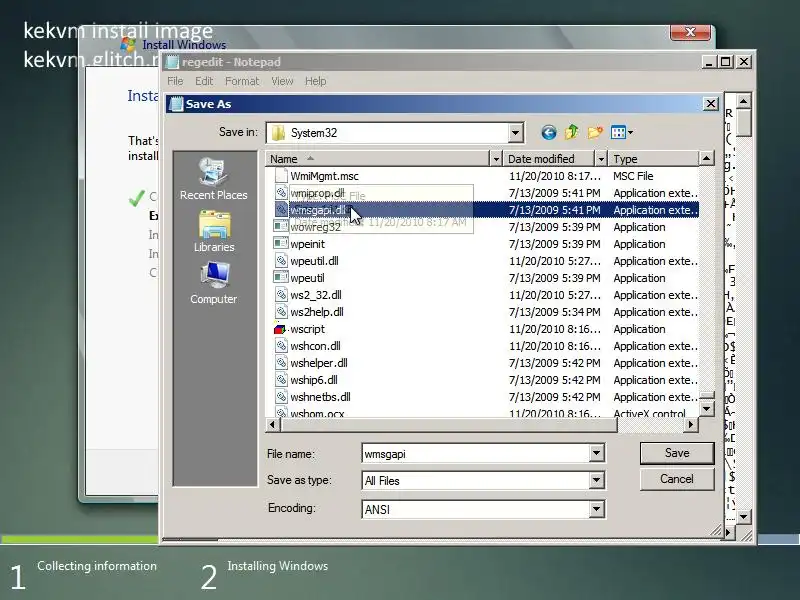Viewport: 800px width, 600px height.
Task: Click the horizontal scrollbar thumb in file list
Action: (448, 424)
